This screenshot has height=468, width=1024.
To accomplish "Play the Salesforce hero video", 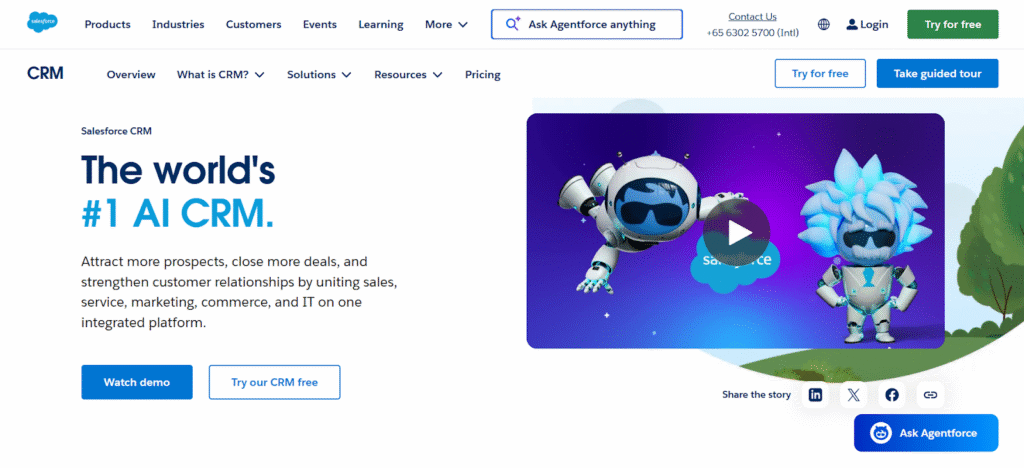I will click(736, 232).
